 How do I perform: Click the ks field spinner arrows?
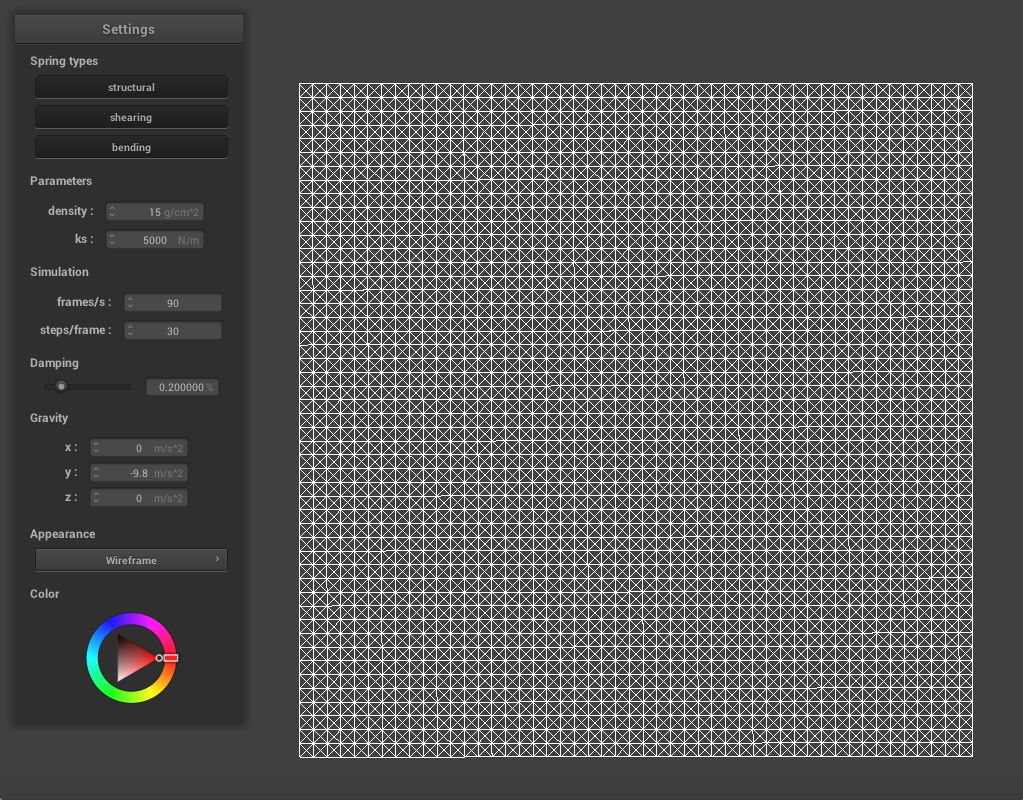pyautogui.click(x=112, y=240)
